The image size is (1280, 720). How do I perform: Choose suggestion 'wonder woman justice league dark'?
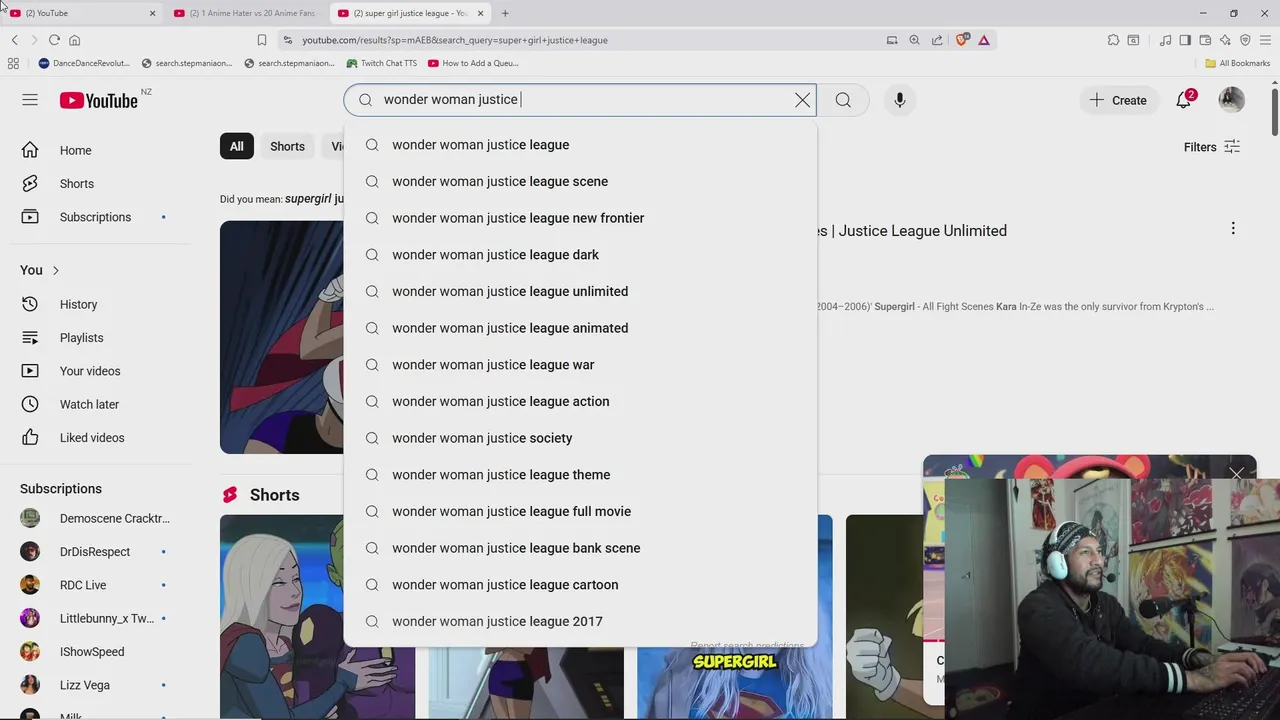580,255
